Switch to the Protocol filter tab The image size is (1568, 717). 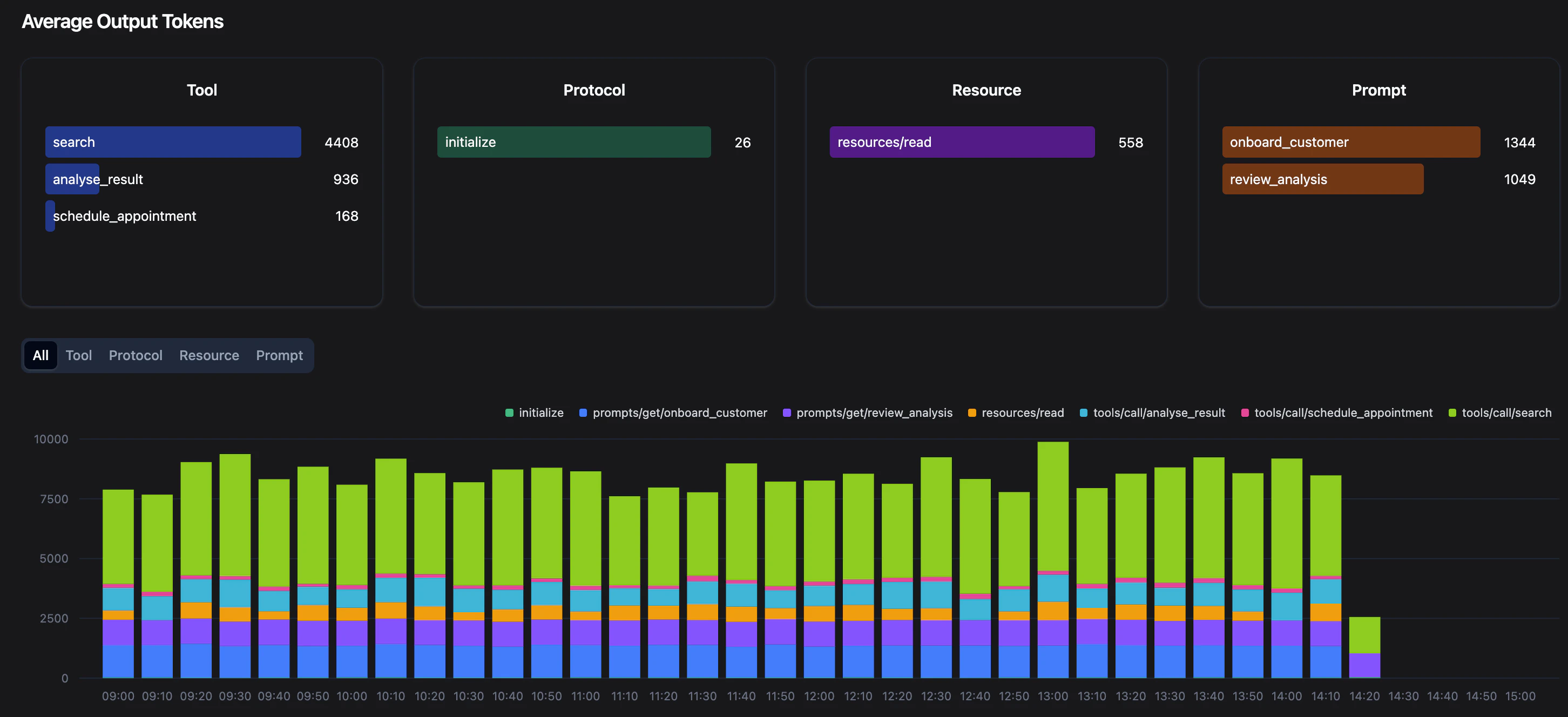click(x=135, y=355)
